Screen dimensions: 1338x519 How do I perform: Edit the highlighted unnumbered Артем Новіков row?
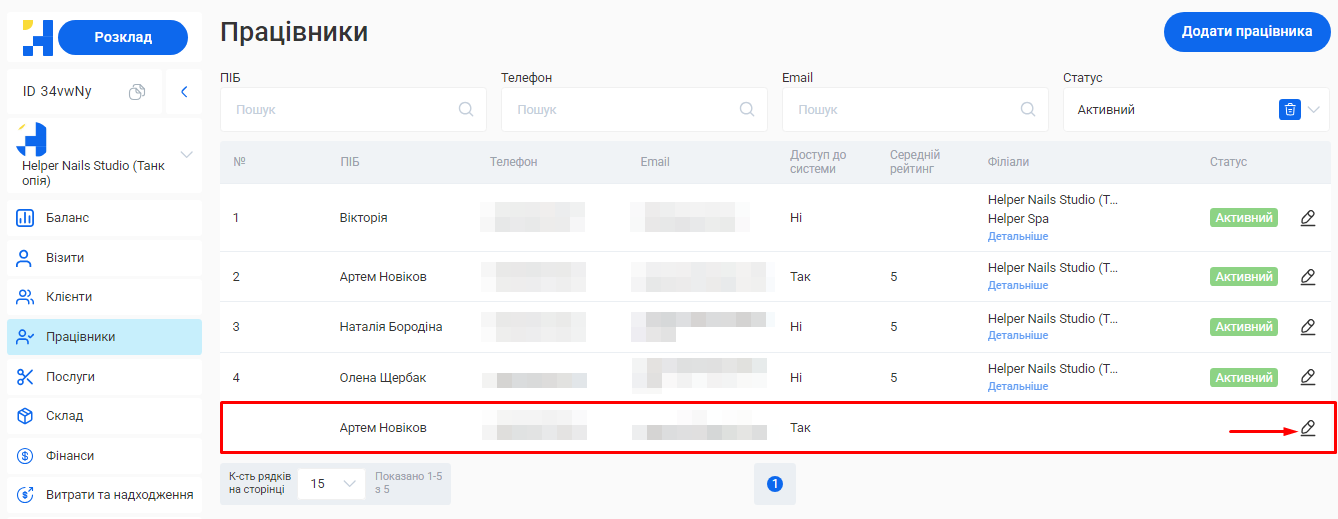tap(1307, 428)
